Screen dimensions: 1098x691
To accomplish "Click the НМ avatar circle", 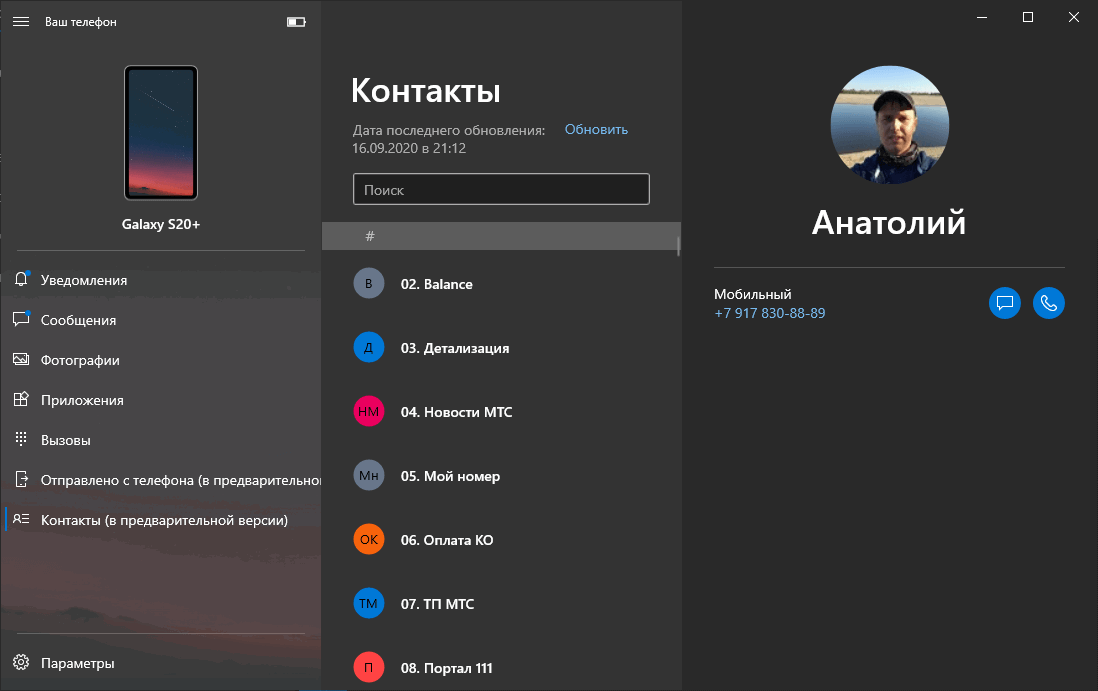I will click(369, 412).
